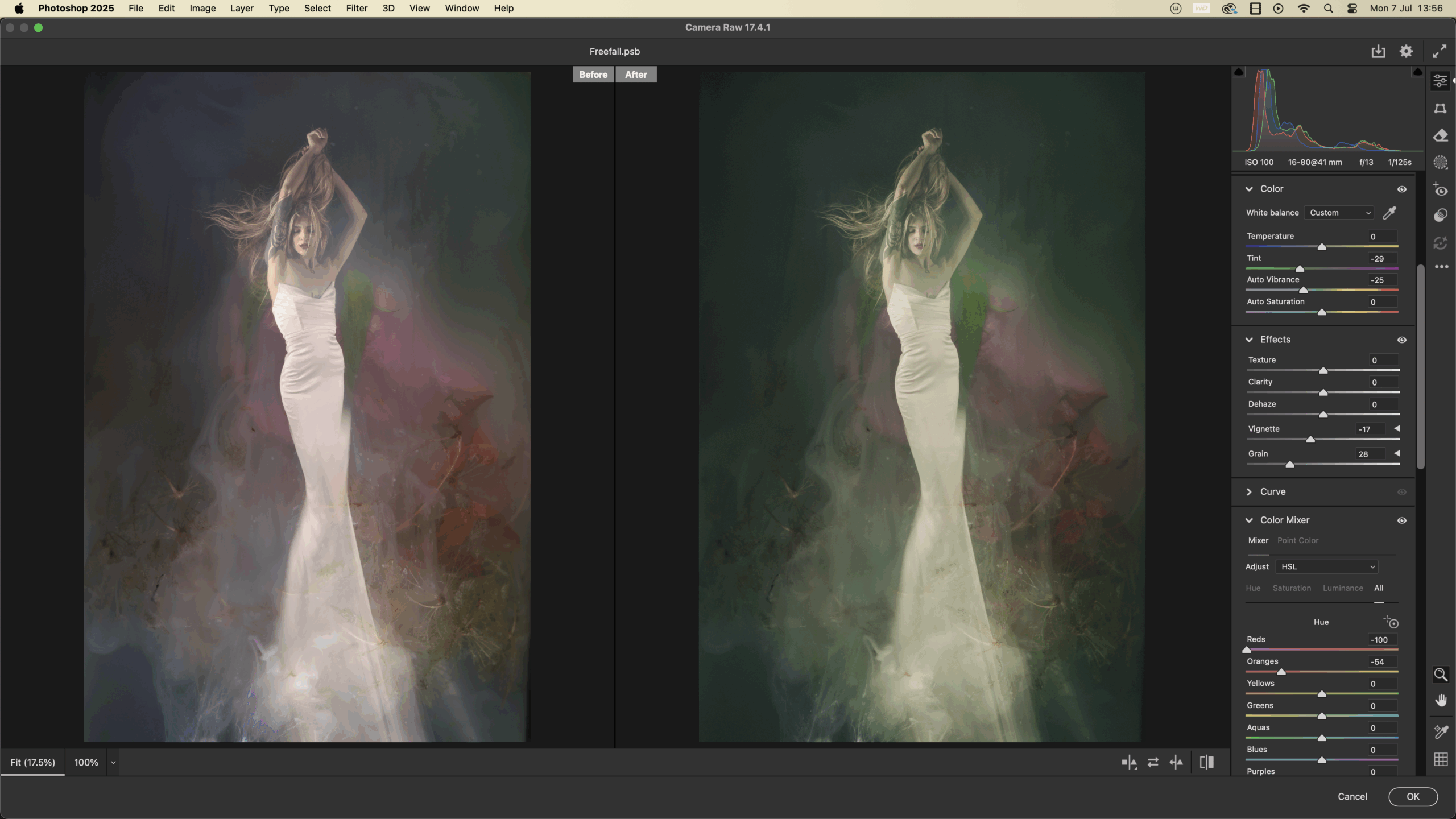Select the Healing eraser tool icon
This screenshot has height=819, width=1456.
click(1440, 135)
